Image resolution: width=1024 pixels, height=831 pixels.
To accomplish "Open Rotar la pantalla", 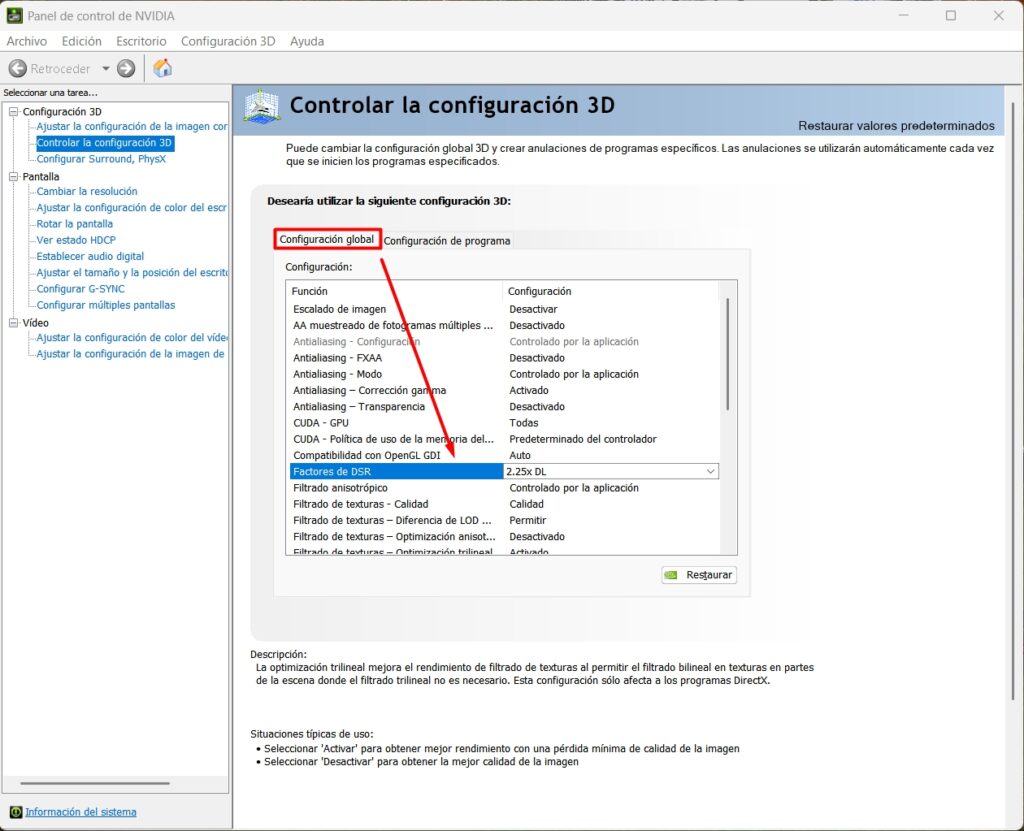I will coord(74,223).
